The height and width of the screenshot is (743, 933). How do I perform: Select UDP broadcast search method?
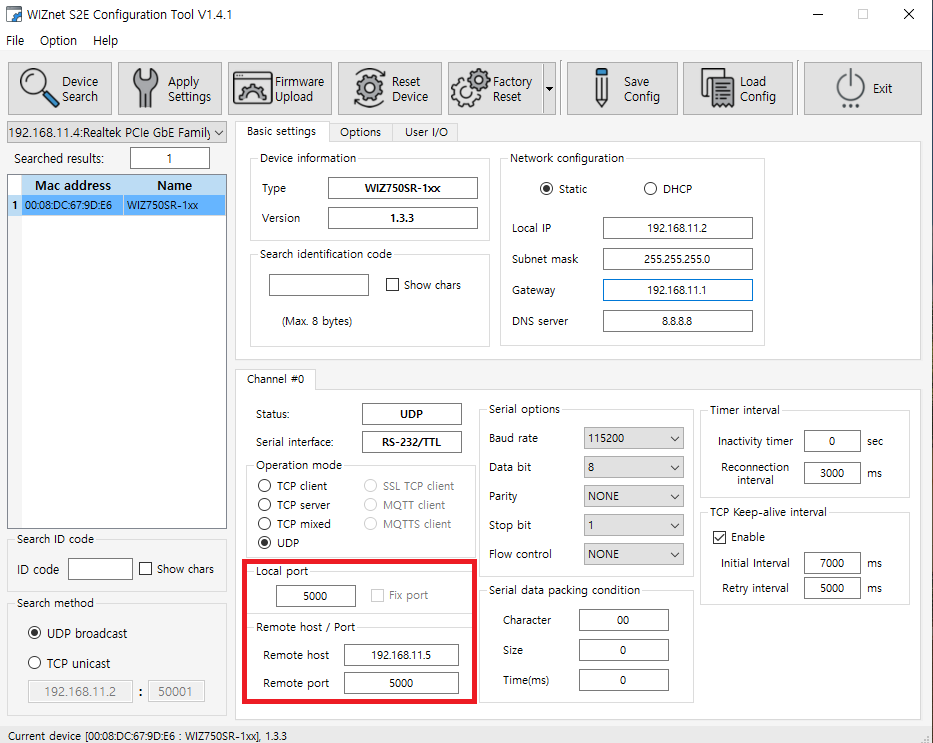[x=35, y=633]
